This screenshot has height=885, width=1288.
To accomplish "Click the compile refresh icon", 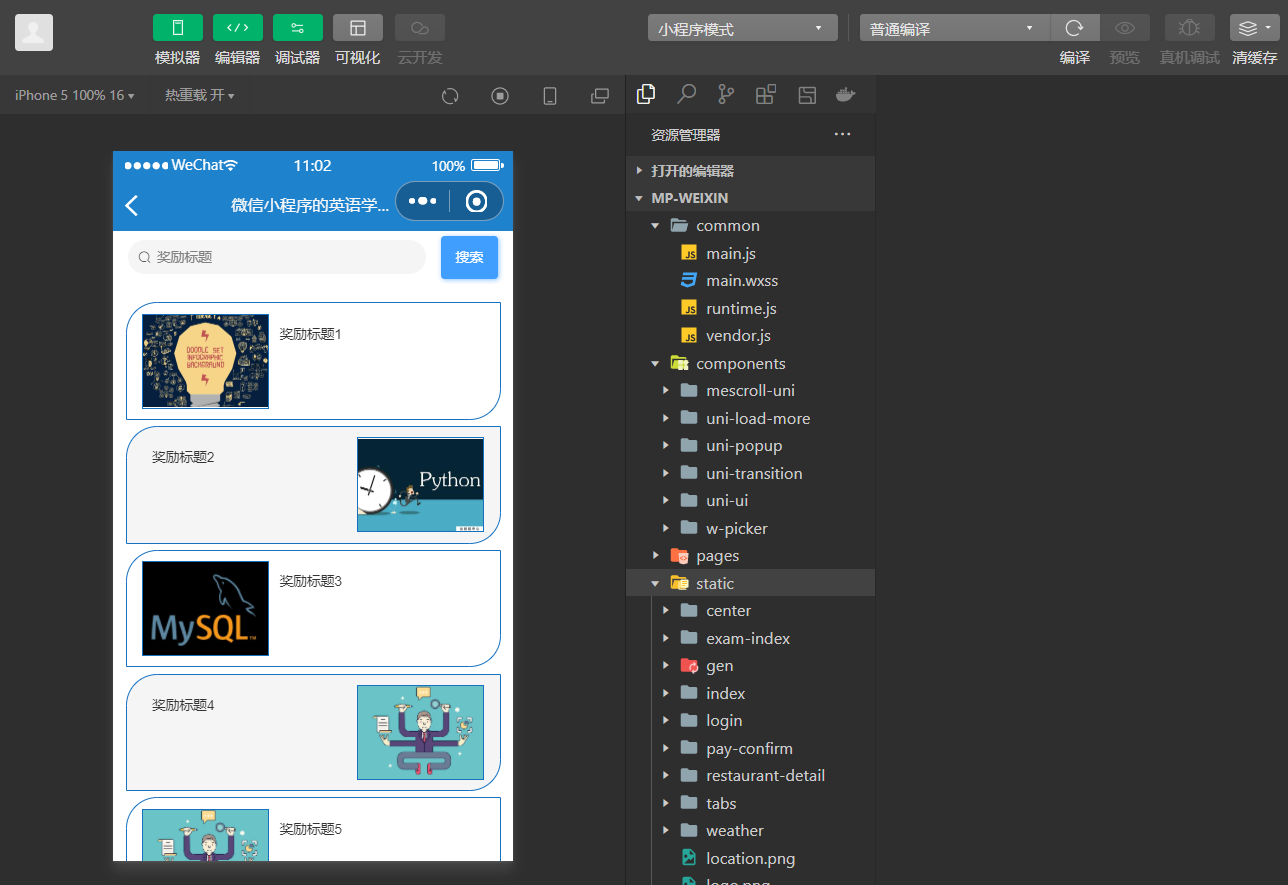I will click(x=1075, y=28).
